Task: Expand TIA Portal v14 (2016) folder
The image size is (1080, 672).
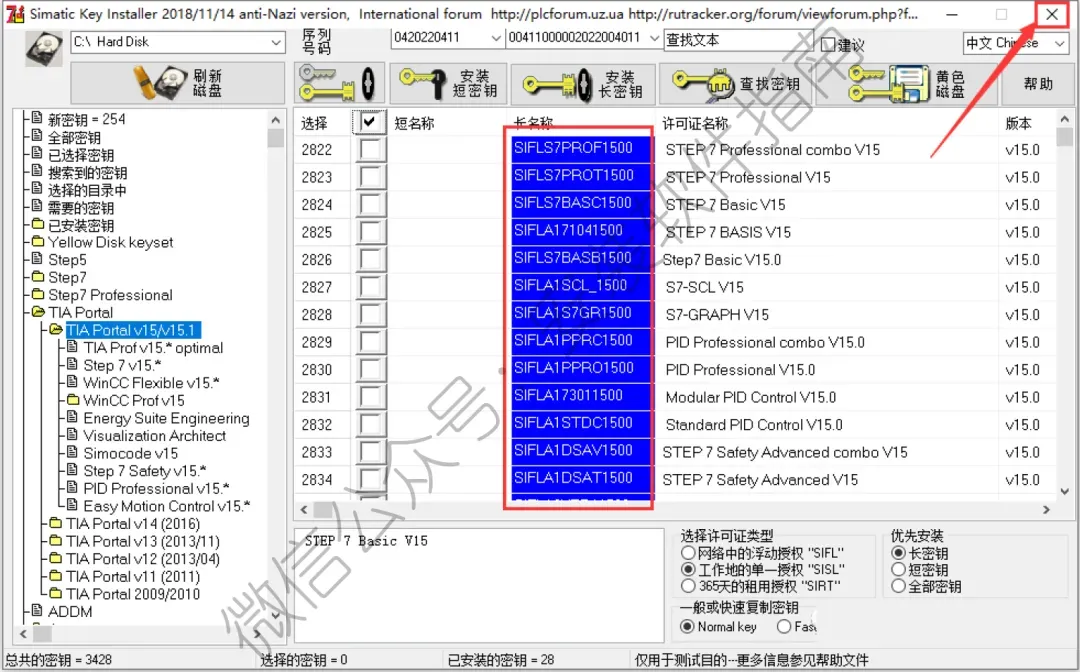Action: 133,524
